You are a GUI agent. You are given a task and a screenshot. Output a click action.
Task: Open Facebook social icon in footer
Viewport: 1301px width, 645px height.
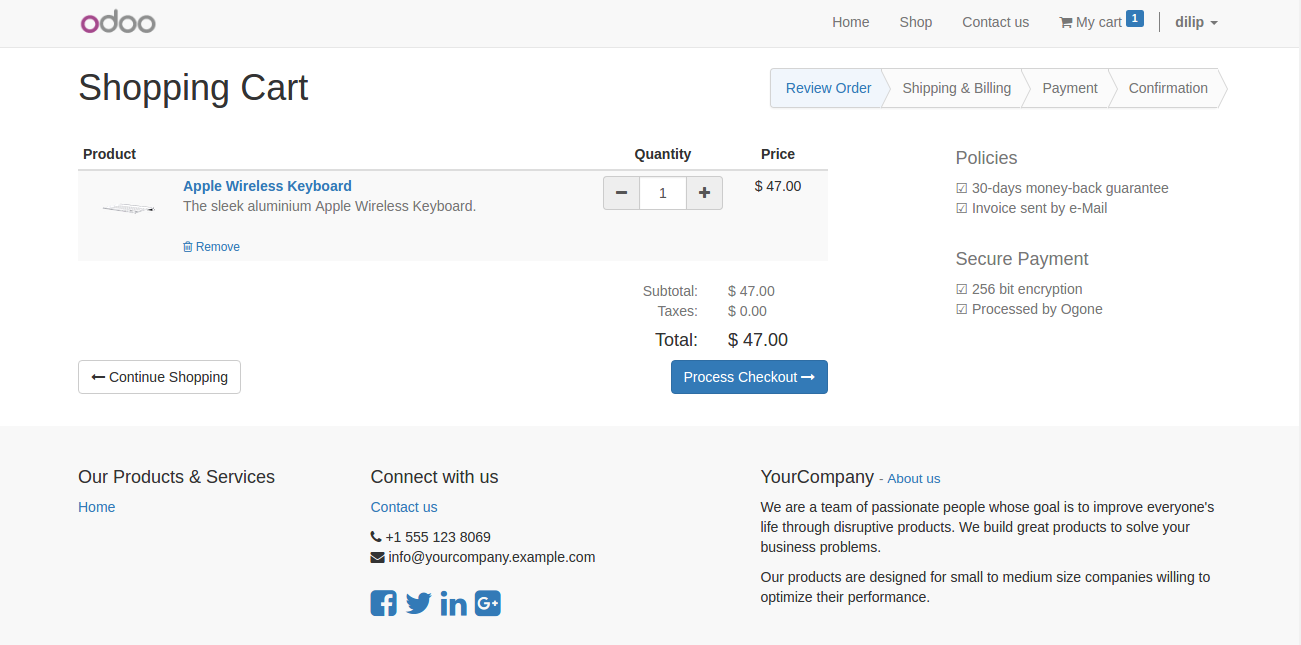[383, 603]
